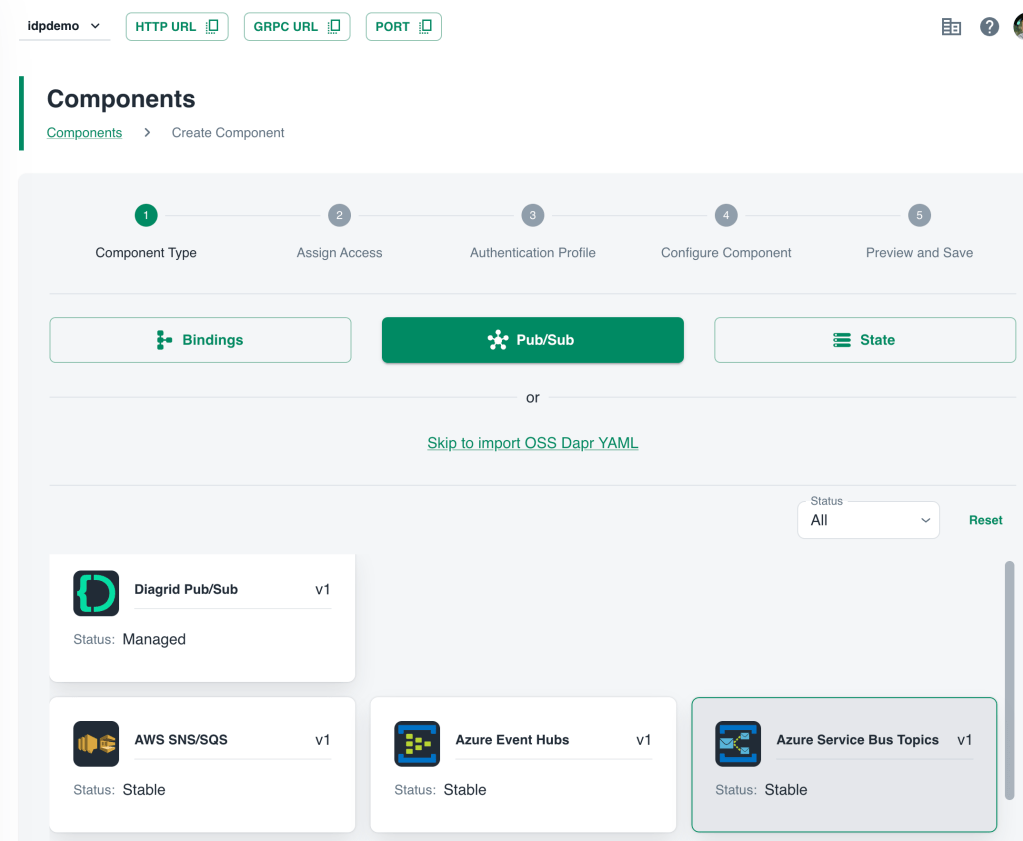1023x841 pixels.
Task: Click the Azure Service Bus Topics icon
Action: point(738,744)
